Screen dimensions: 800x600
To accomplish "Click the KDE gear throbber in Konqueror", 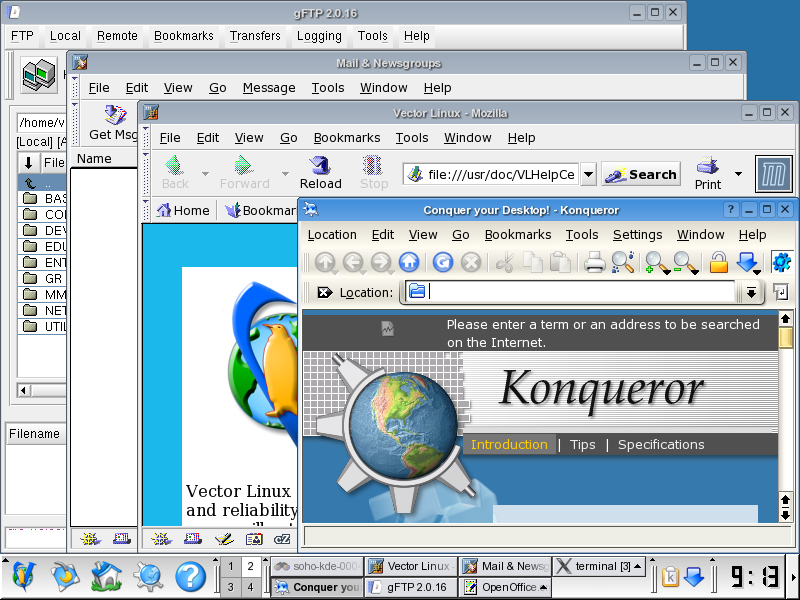I will 782,263.
